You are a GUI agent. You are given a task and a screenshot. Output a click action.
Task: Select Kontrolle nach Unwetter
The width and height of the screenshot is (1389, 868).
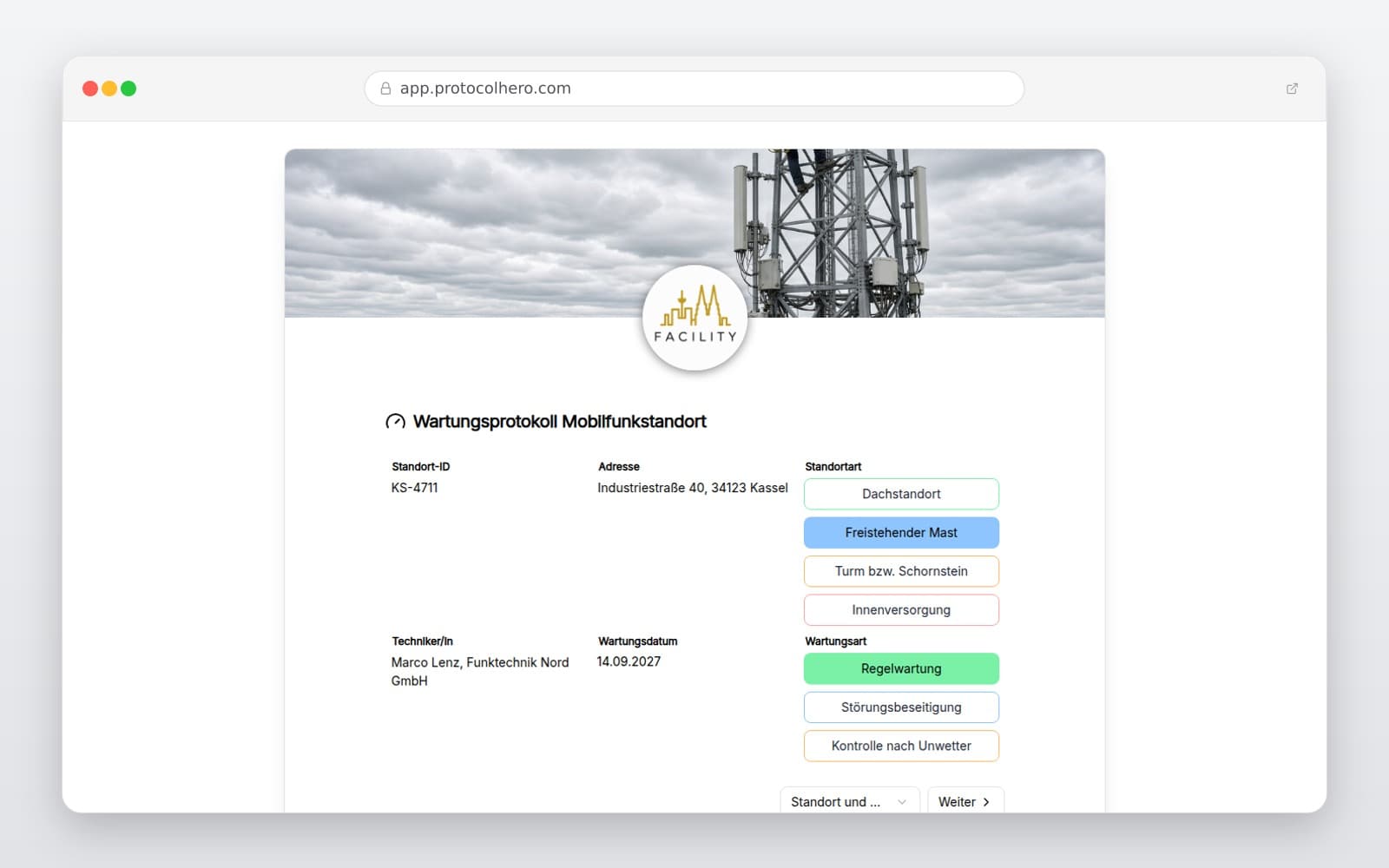[x=901, y=746]
